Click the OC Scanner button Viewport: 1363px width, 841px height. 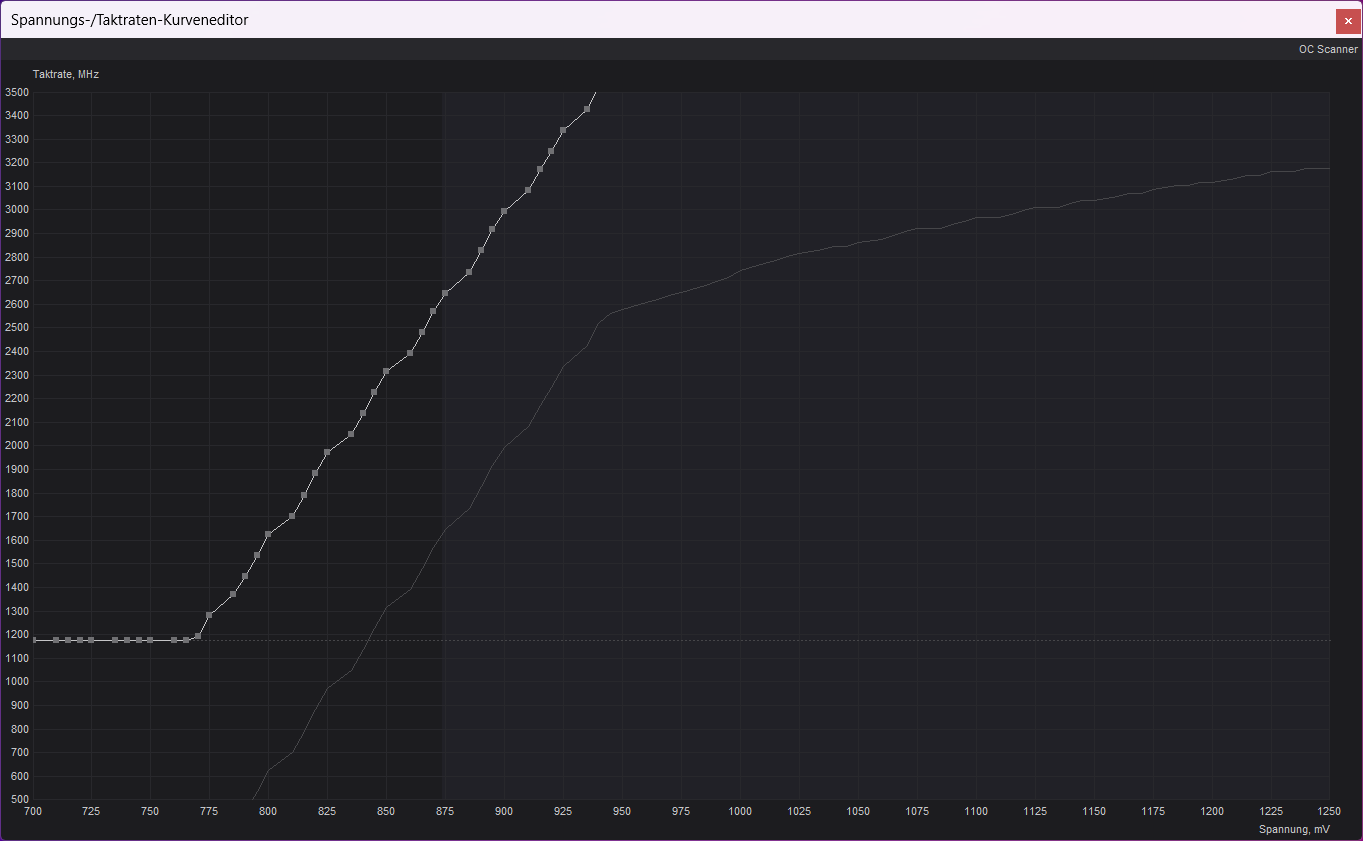point(1327,49)
